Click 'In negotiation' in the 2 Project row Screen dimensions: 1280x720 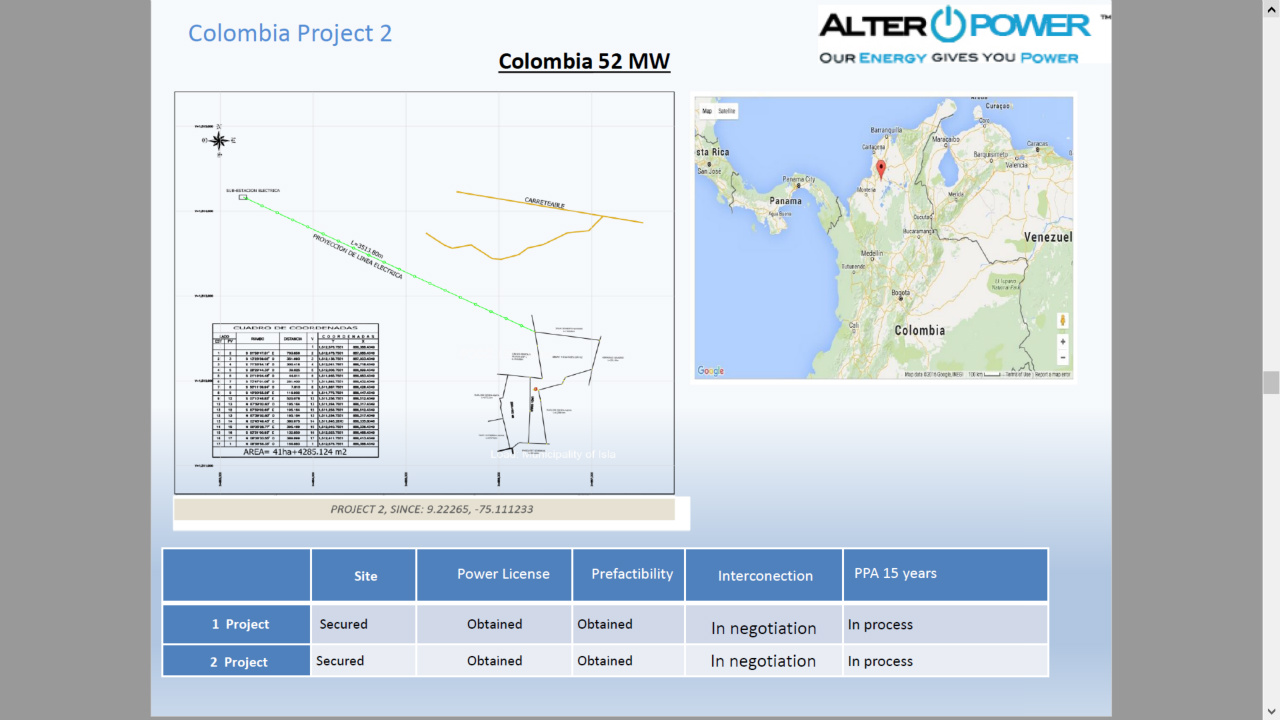(x=764, y=661)
